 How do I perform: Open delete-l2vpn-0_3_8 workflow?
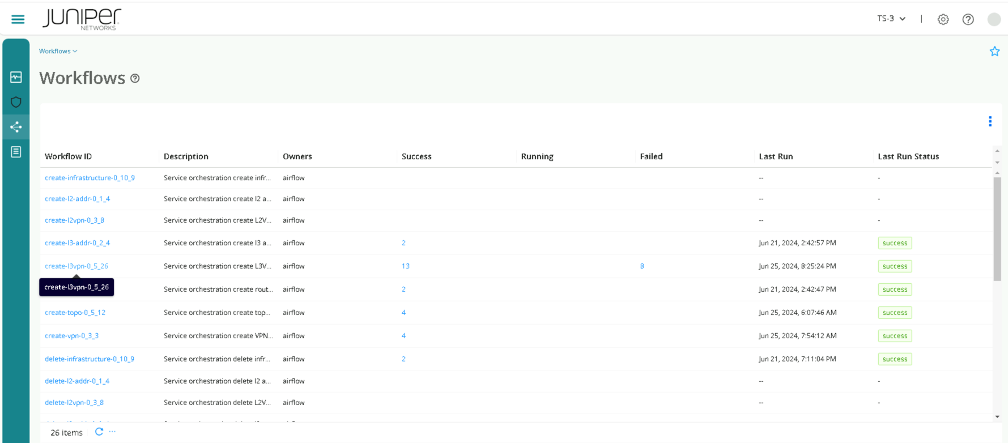75,402
